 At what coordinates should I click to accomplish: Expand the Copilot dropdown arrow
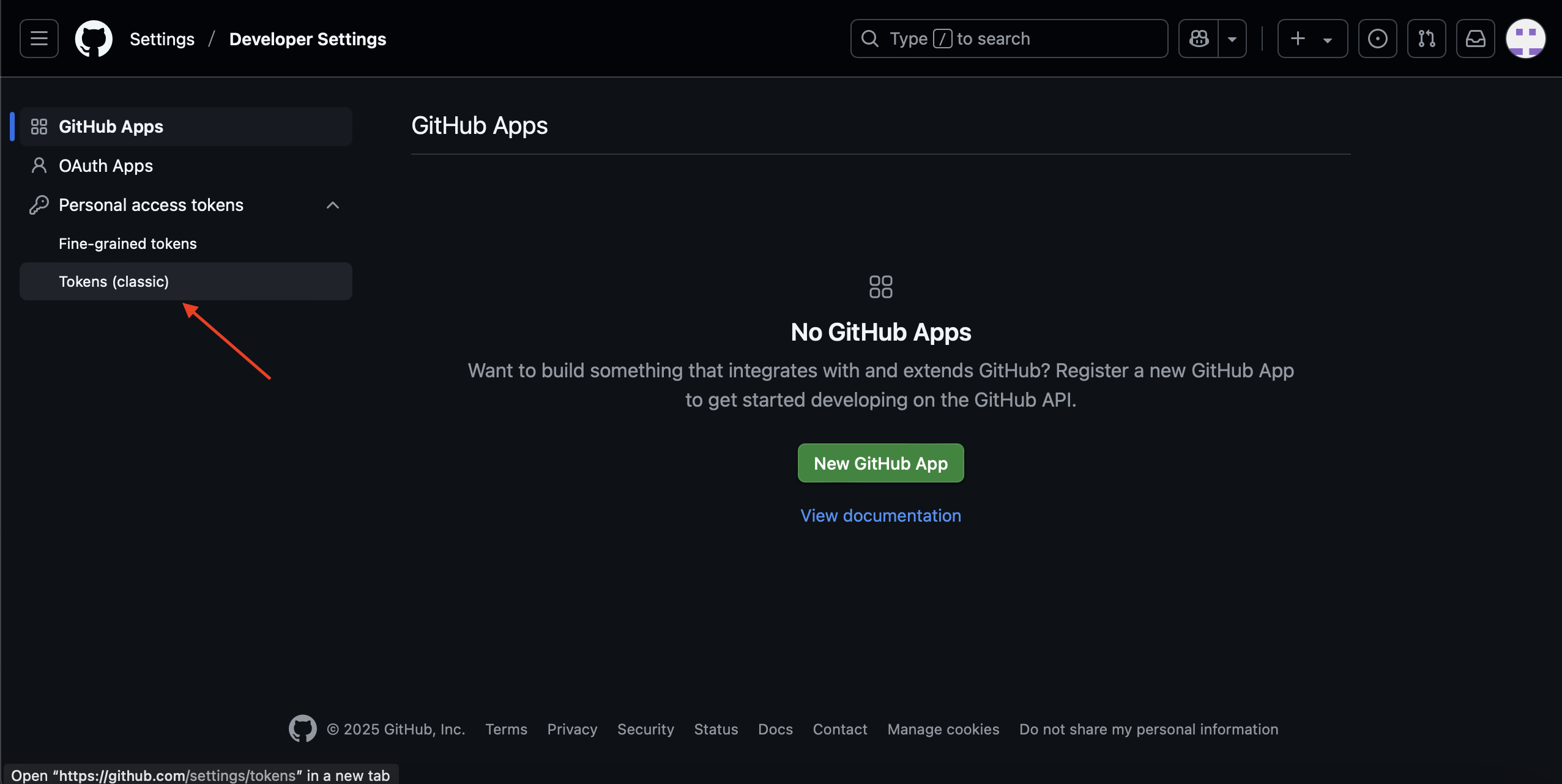1232,39
